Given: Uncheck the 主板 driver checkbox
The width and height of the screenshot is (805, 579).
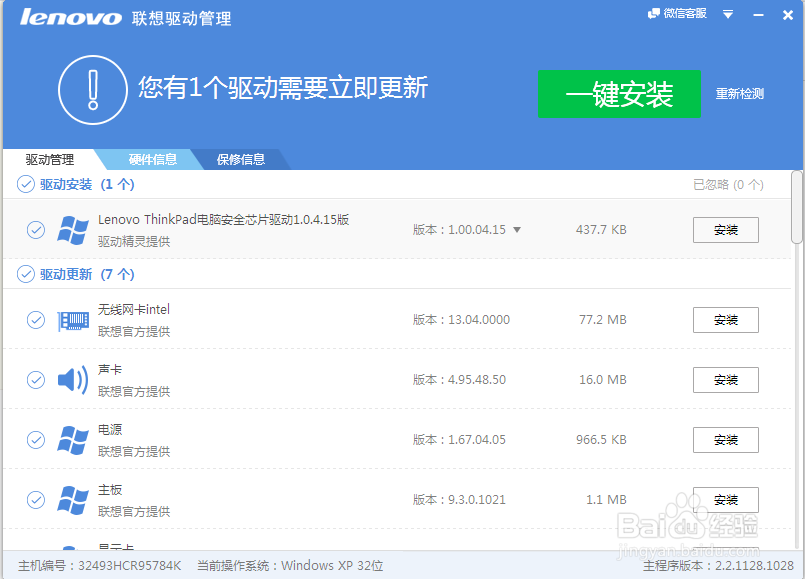Looking at the screenshot, I should pos(36,500).
